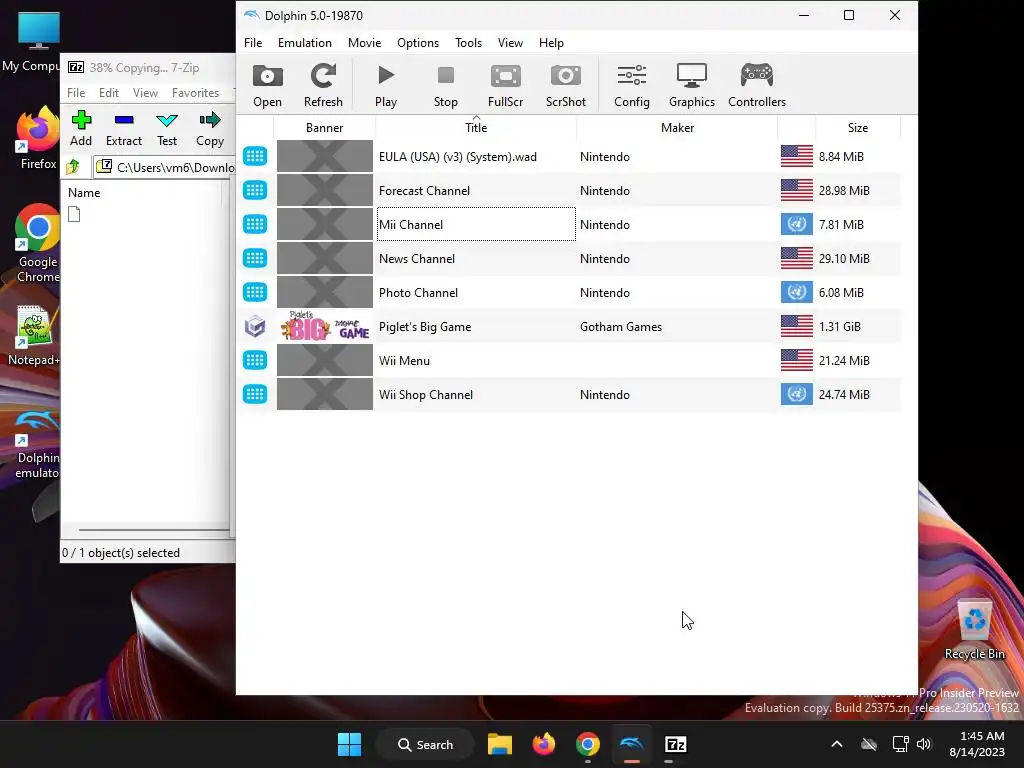This screenshot has width=1024, height=768.
Task: Show hidden tray icons chevron
Action: click(837, 744)
